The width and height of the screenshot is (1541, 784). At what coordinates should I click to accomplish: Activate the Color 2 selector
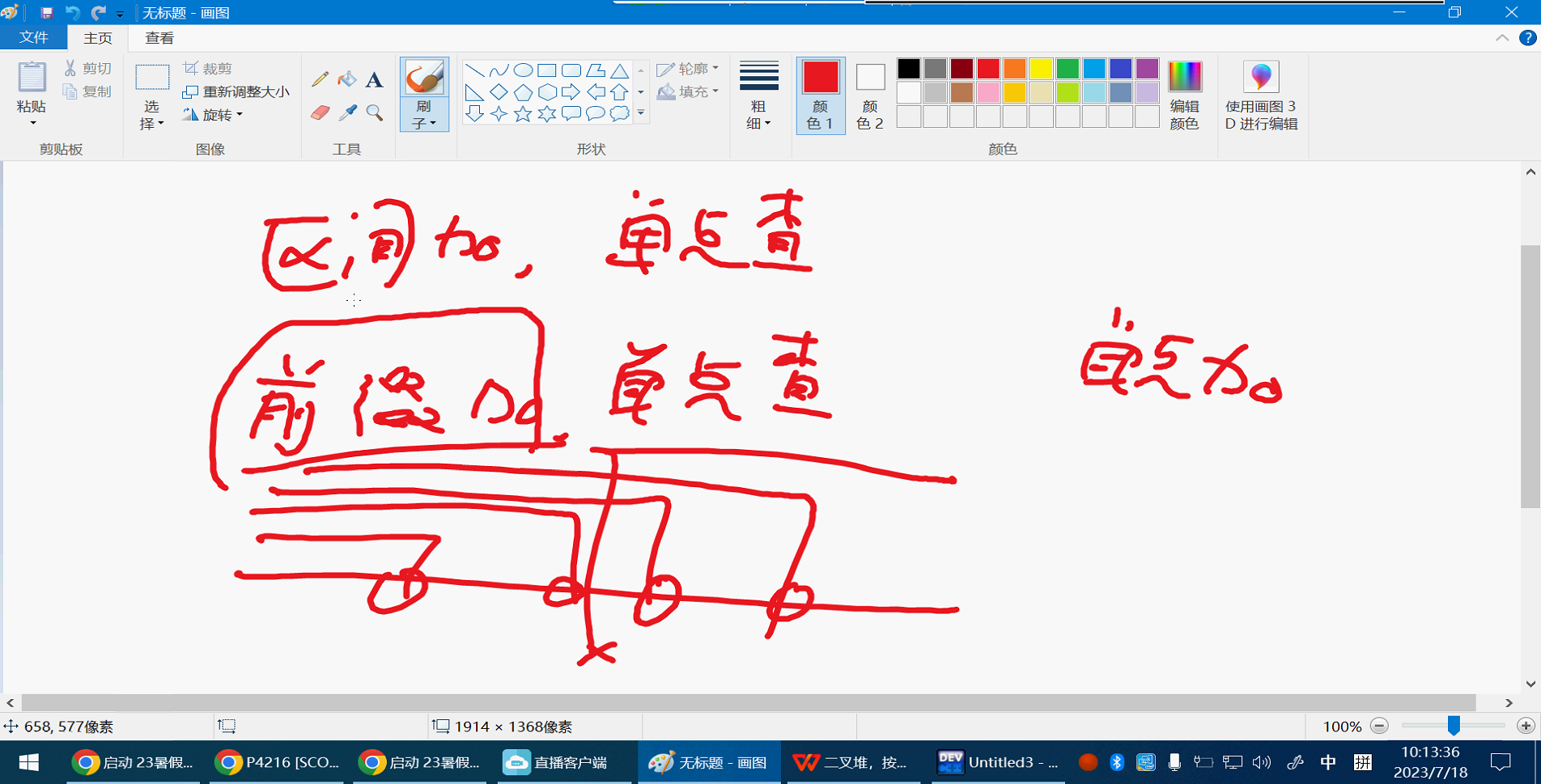(x=870, y=95)
